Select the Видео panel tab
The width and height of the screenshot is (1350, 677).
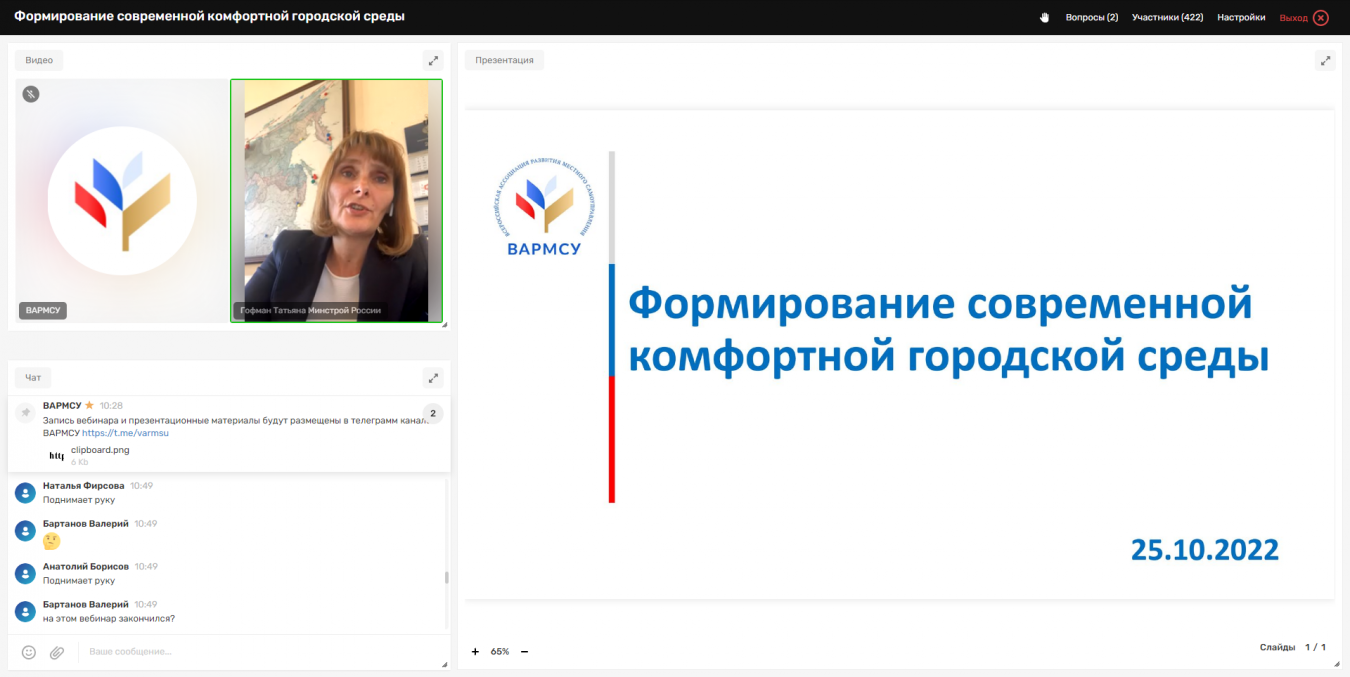[39, 60]
